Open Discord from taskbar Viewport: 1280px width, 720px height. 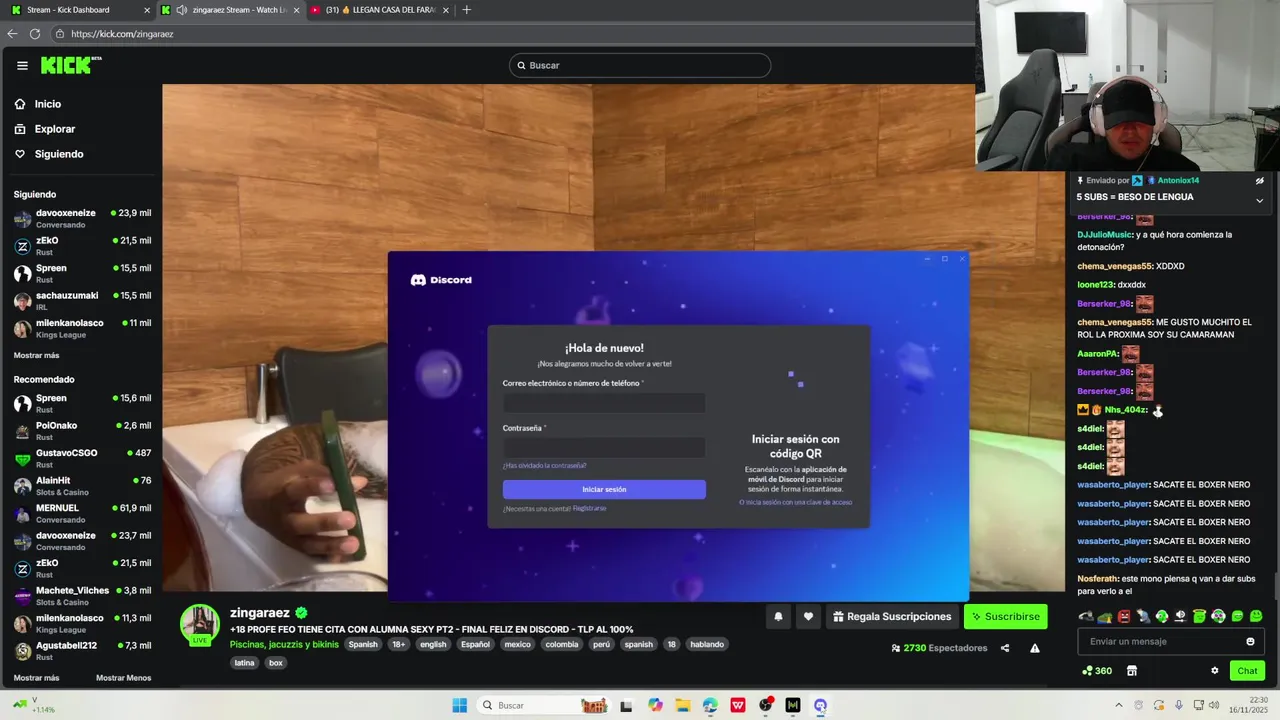820,705
